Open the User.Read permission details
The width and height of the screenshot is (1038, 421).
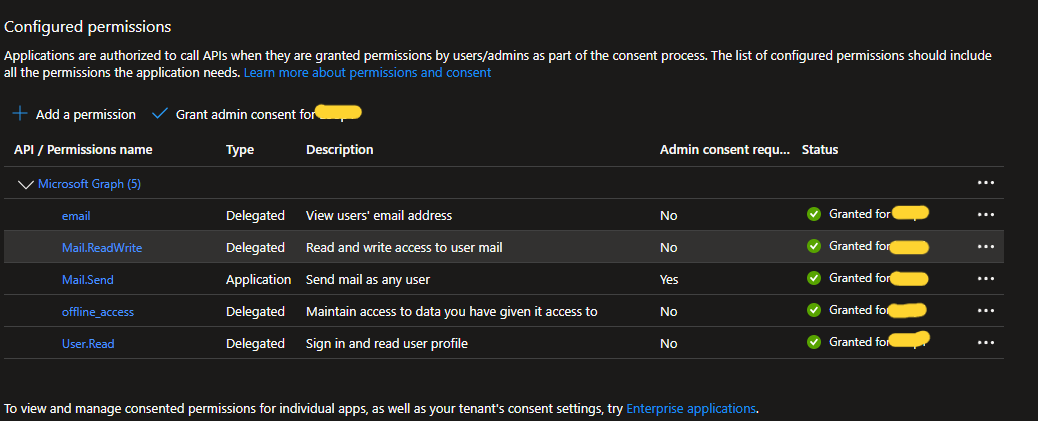coord(87,343)
